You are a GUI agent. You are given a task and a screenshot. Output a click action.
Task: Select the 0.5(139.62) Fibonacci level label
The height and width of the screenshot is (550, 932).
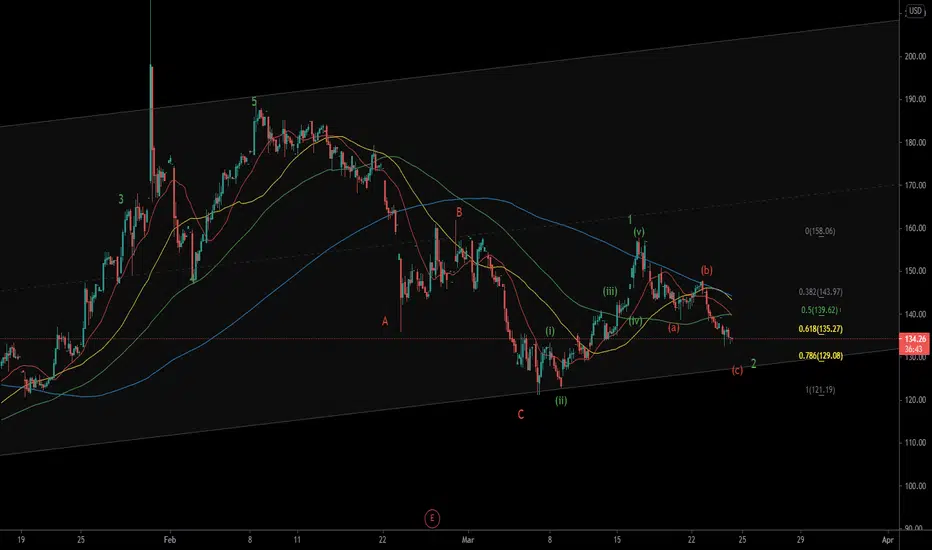tap(820, 310)
